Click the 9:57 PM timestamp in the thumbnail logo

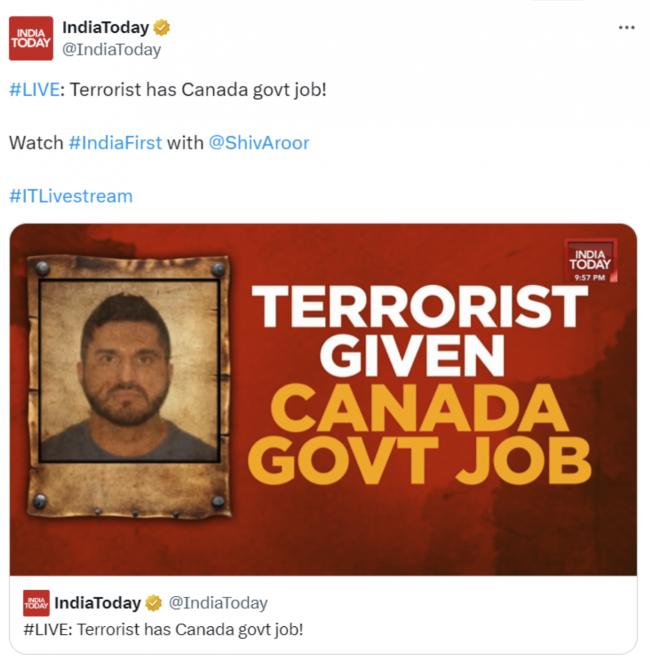pyautogui.click(x=589, y=277)
